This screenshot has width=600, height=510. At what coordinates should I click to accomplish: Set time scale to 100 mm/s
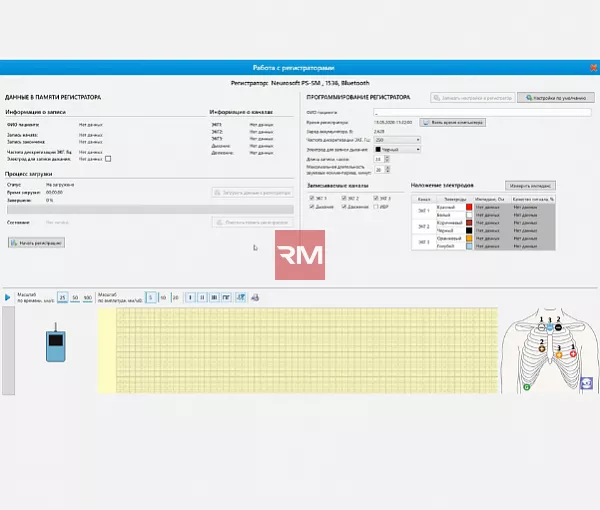click(88, 297)
